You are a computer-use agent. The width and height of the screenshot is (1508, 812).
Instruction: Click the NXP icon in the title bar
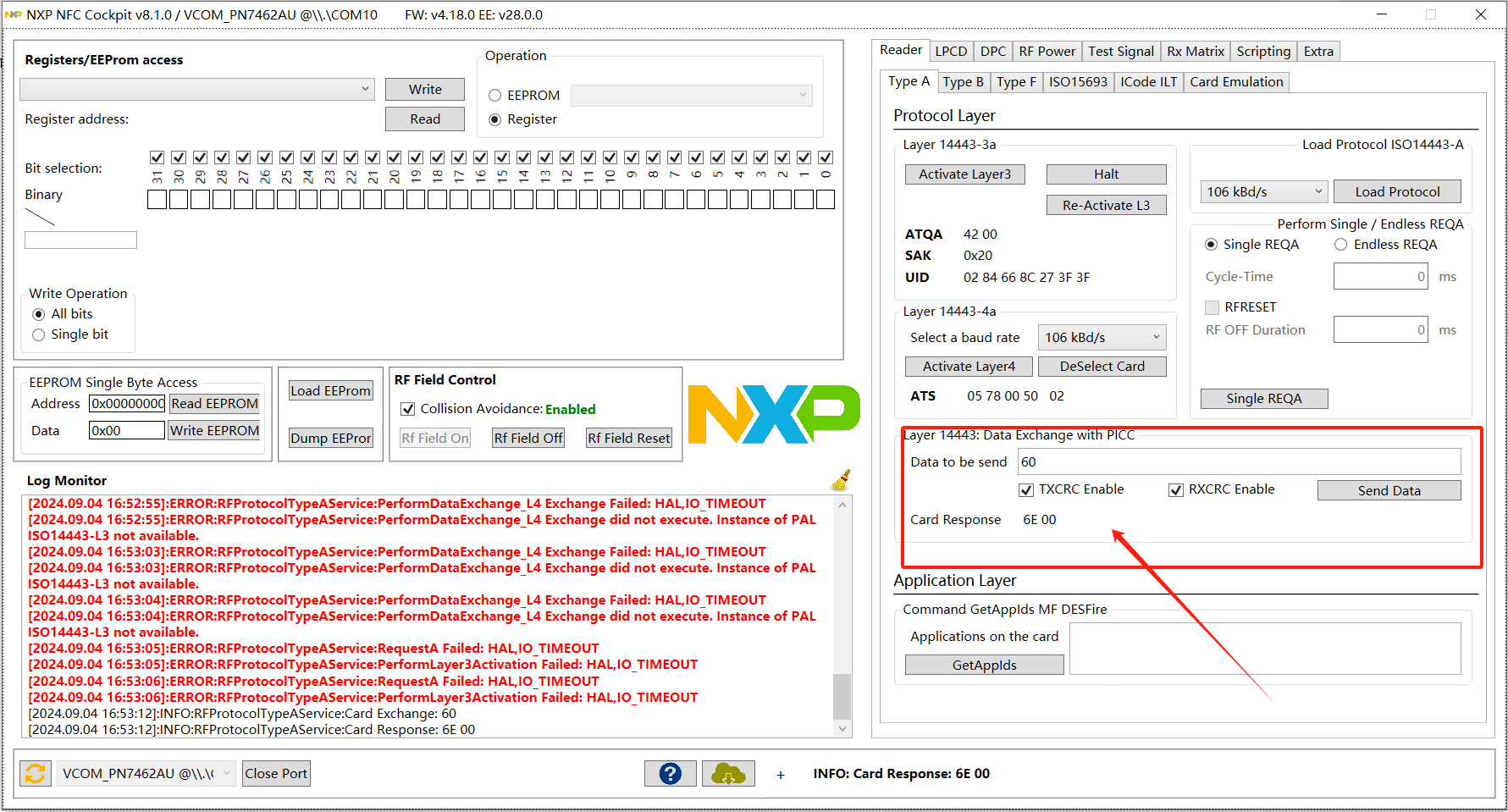[14, 14]
